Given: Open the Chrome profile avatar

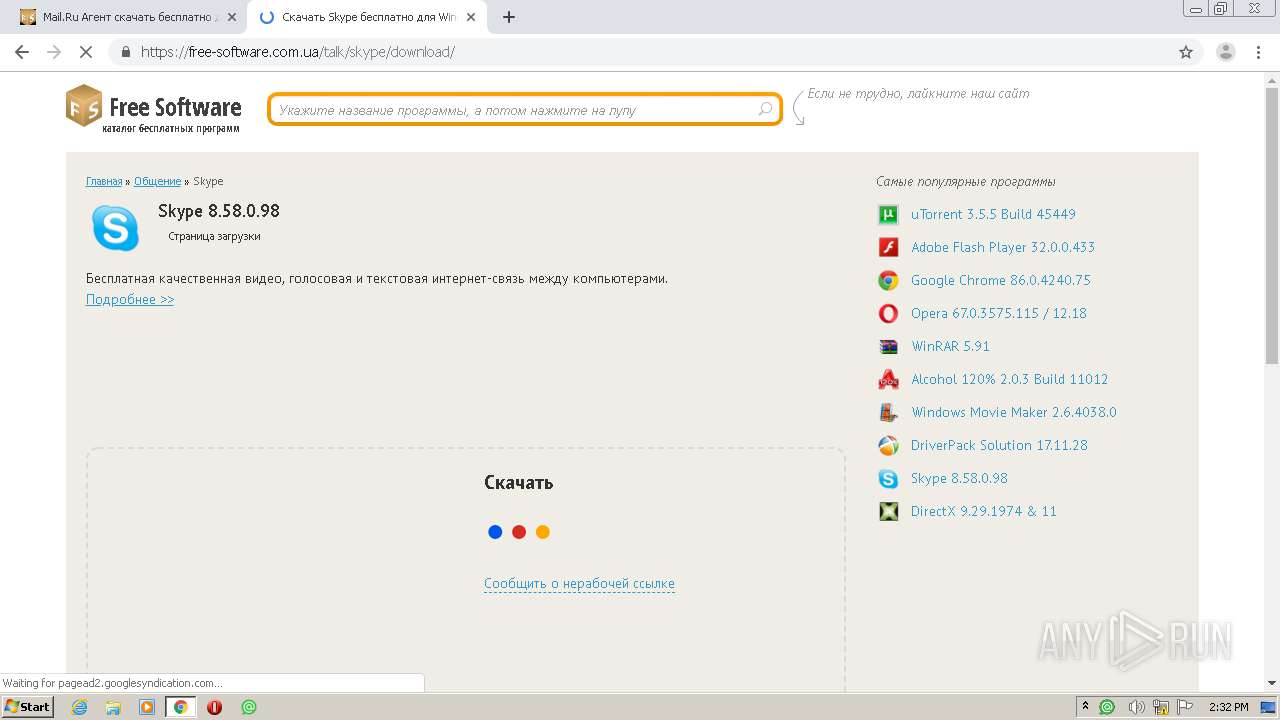Looking at the screenshot, I should (x=1226, y=52).
